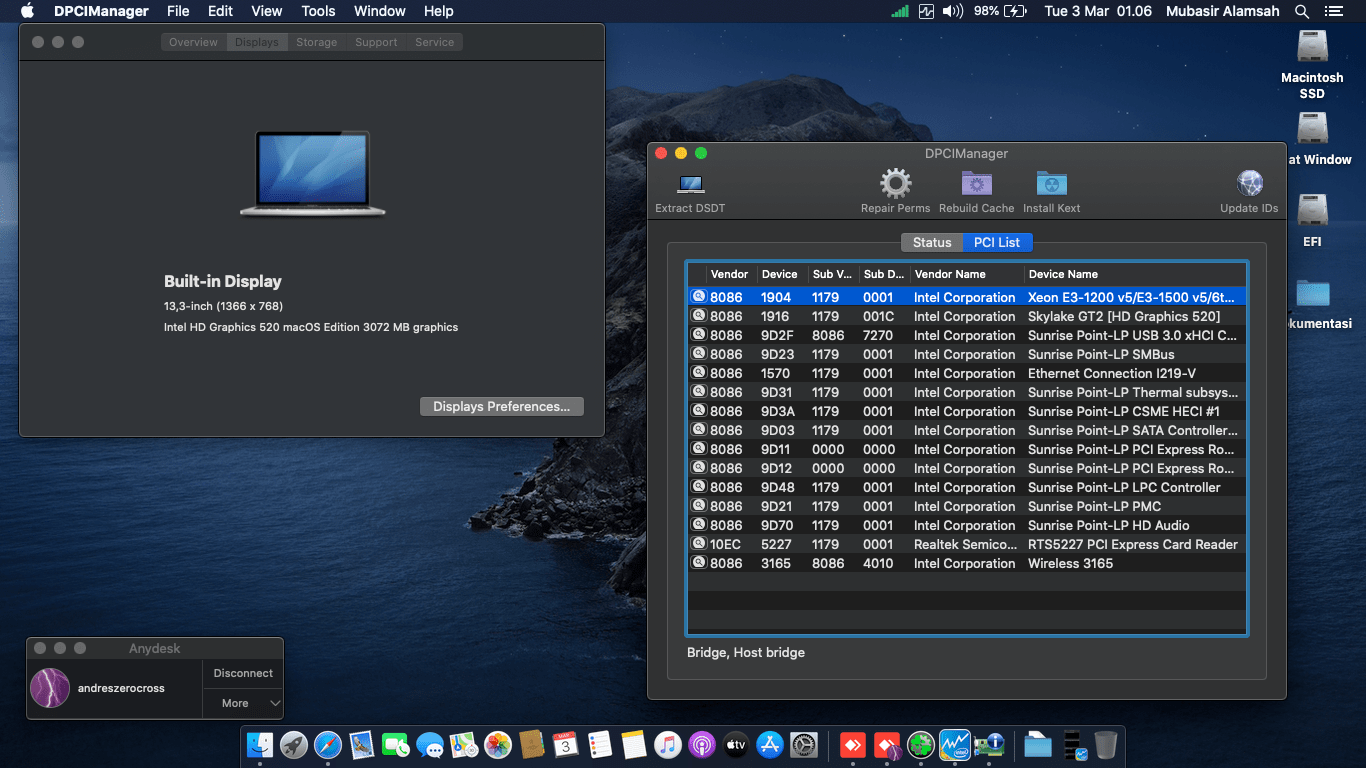This screenshot has height=768, width=1366.
Task: Select the Sunrise Point-LP PMC row
Action: coord(967,506)
